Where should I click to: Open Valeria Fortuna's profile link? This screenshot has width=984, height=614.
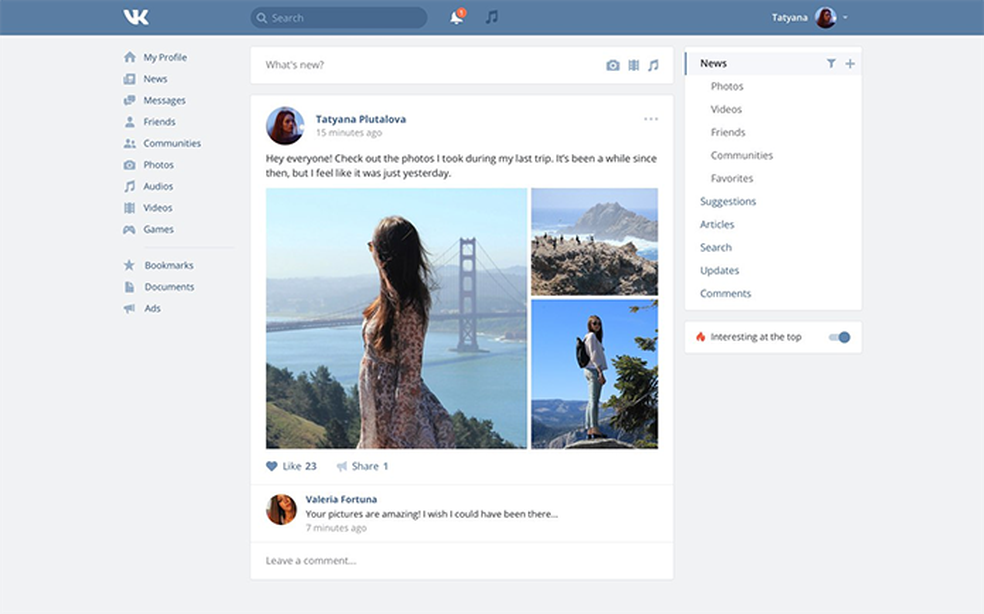[x=341, y=499]
